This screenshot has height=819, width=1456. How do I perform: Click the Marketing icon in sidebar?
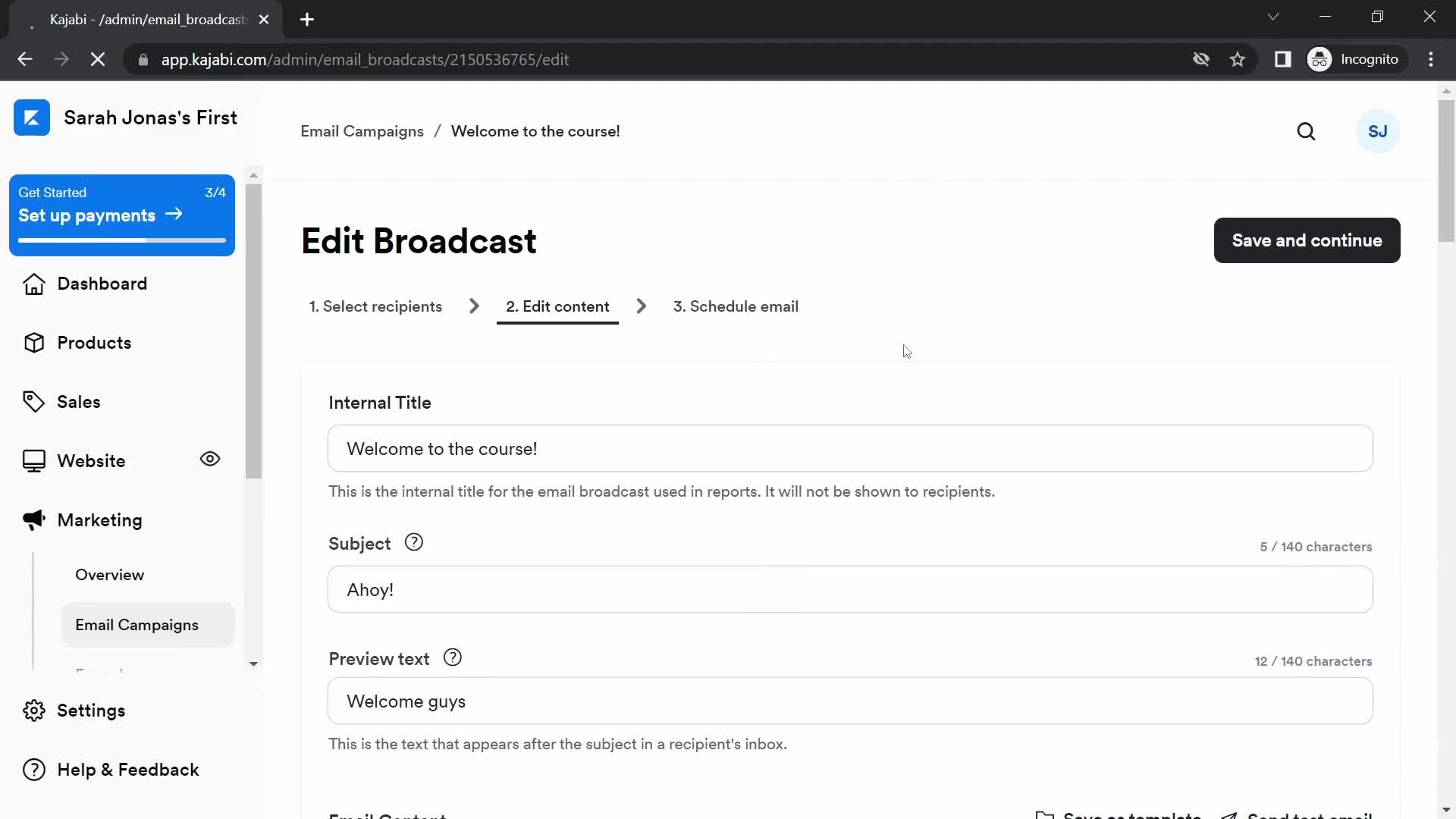click(x=32, y=520)
